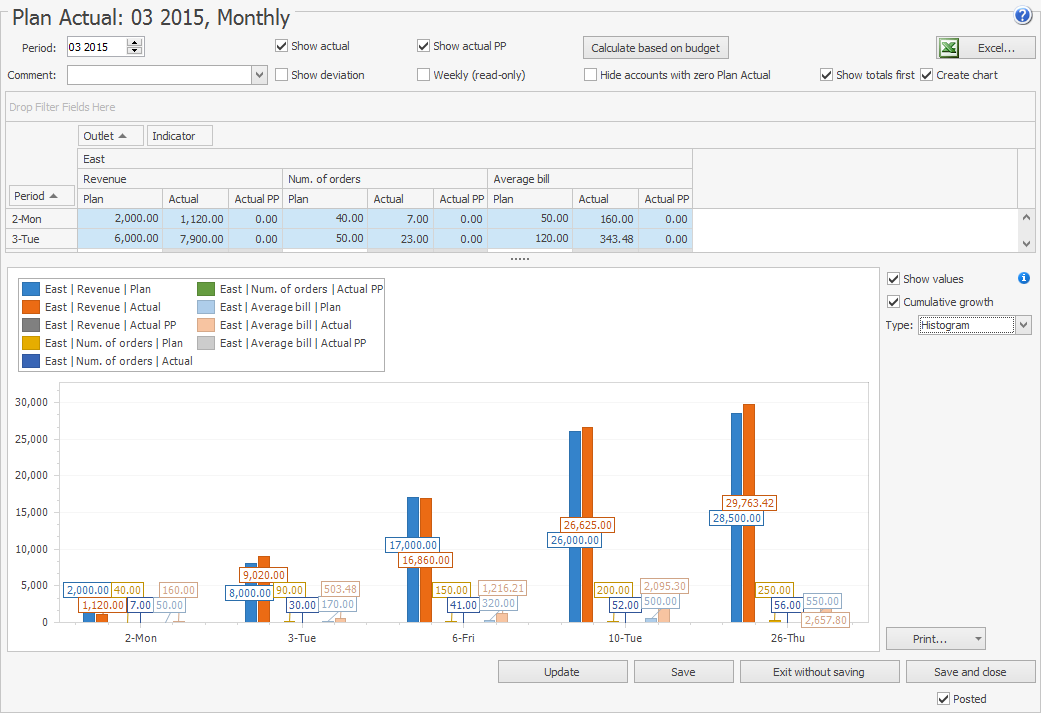Open the chart Type dropdown

[x=1022, y=325]
